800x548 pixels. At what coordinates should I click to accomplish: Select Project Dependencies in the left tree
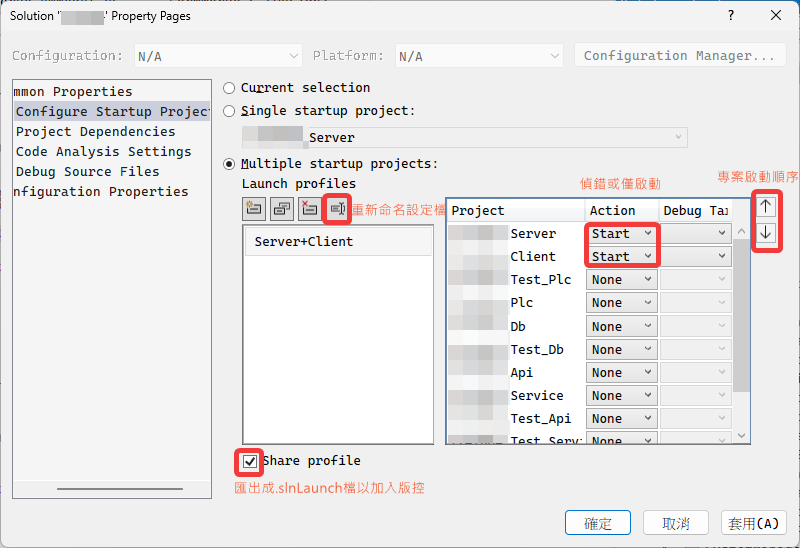point(95,132)
